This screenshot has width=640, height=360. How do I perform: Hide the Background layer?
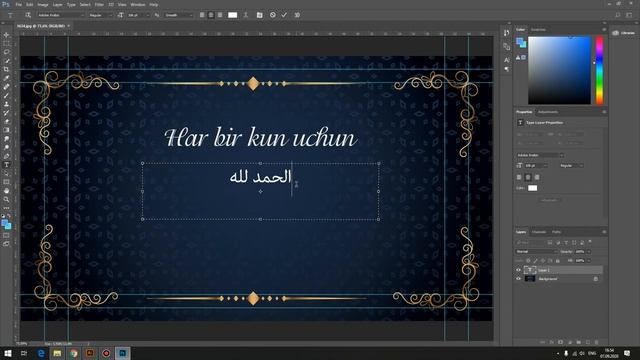[x=518, y=279]
